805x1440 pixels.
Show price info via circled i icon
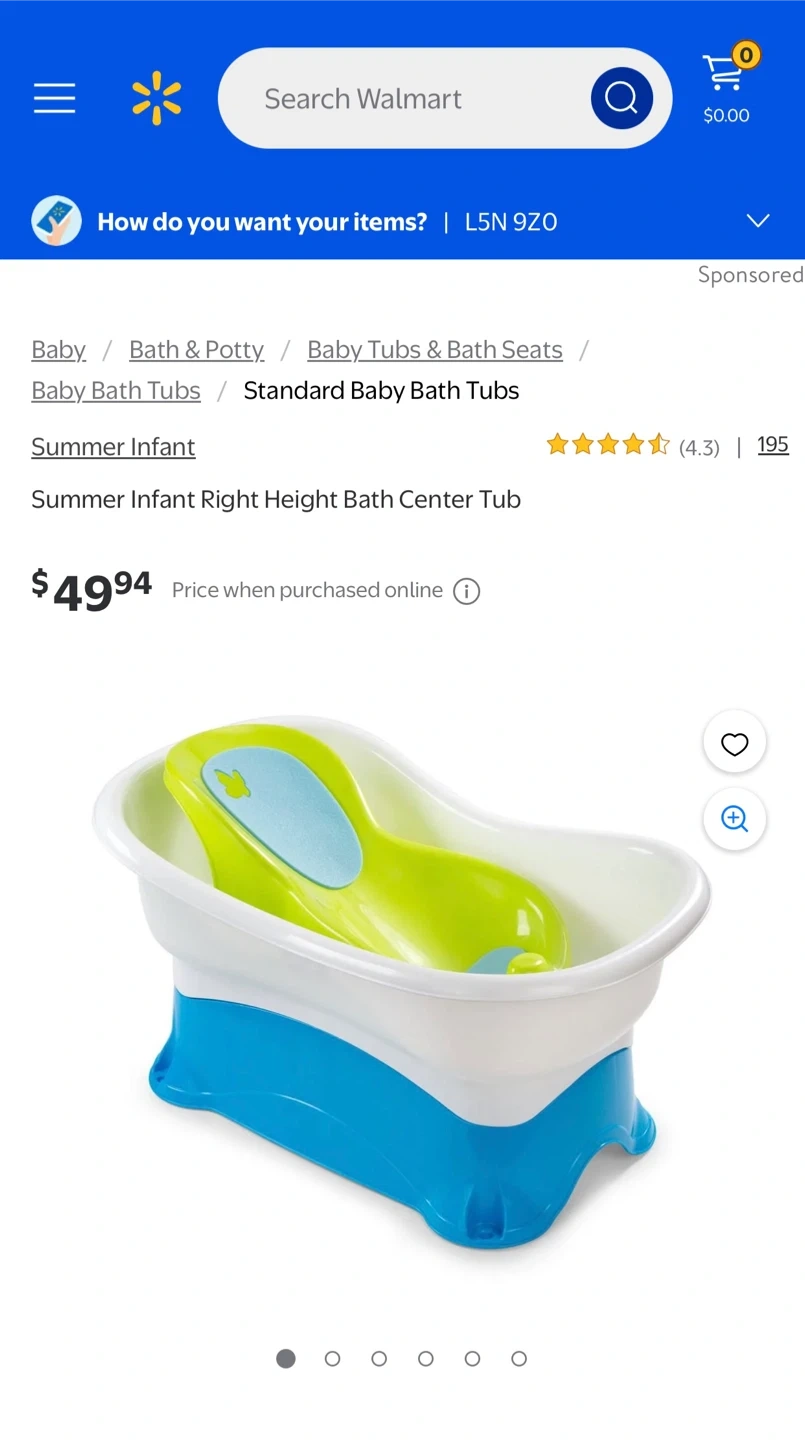point(466,591)
